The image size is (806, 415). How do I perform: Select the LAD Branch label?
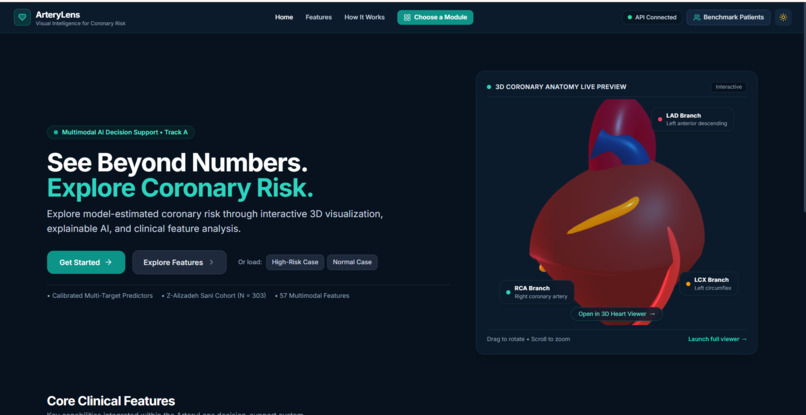pyautogui.click(x=692, y=119)
